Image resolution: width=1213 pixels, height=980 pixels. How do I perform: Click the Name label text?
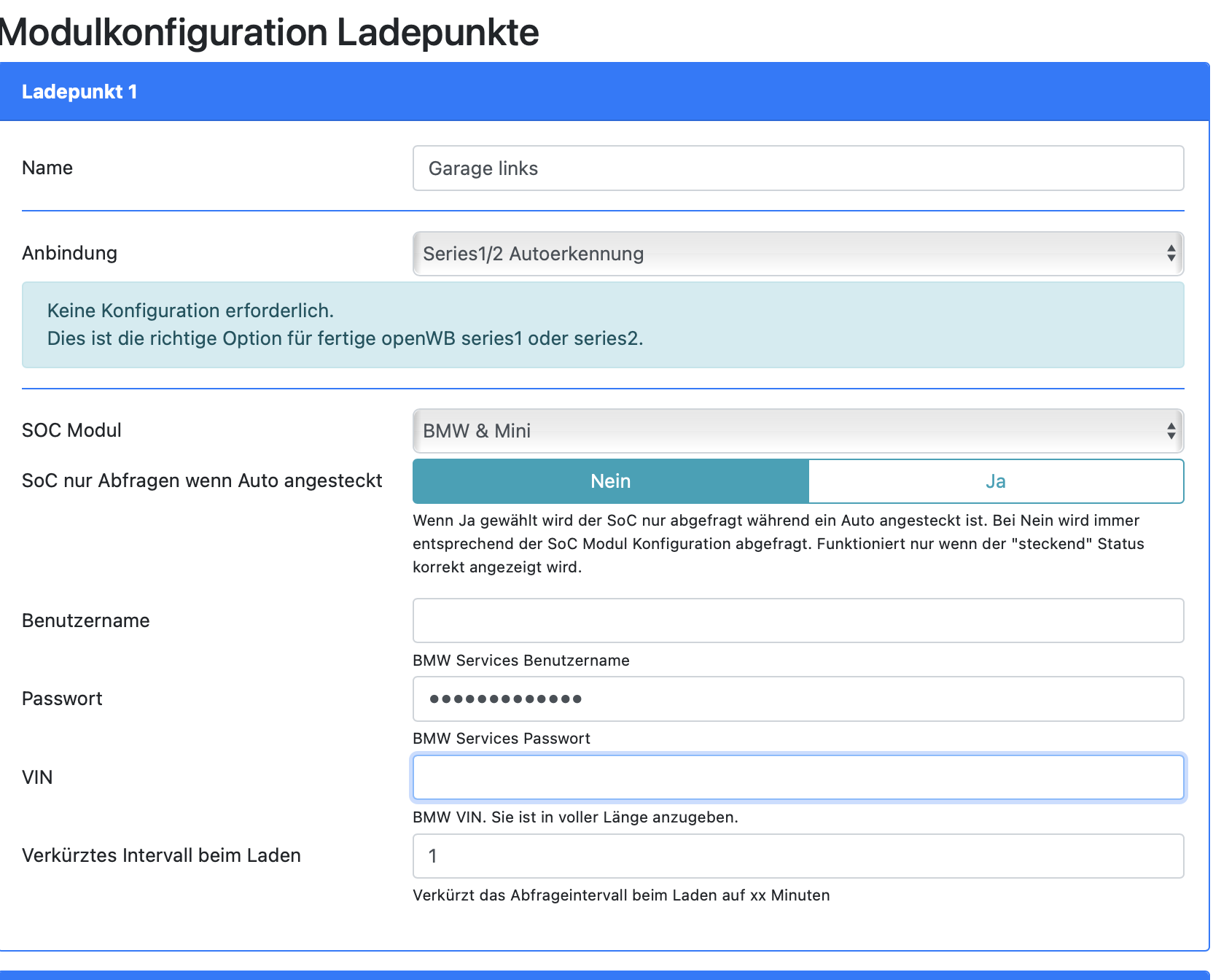tap(47, 168)
